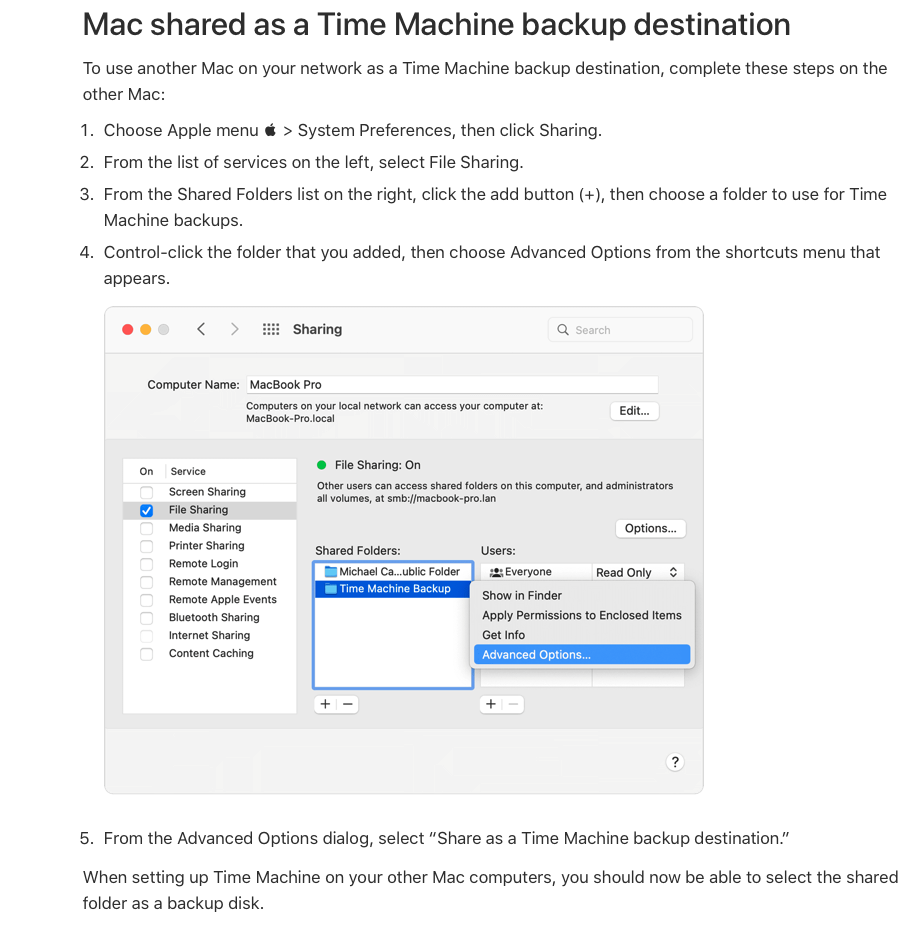Click the MacBook-Pro.local address text
This screenshot has height=927, width=922.
click(x=290, y=419)
